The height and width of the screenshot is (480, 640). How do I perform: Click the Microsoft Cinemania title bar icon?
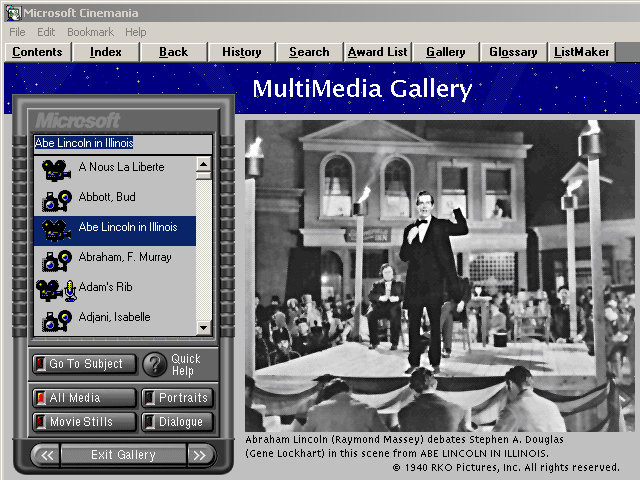point(13,13)
